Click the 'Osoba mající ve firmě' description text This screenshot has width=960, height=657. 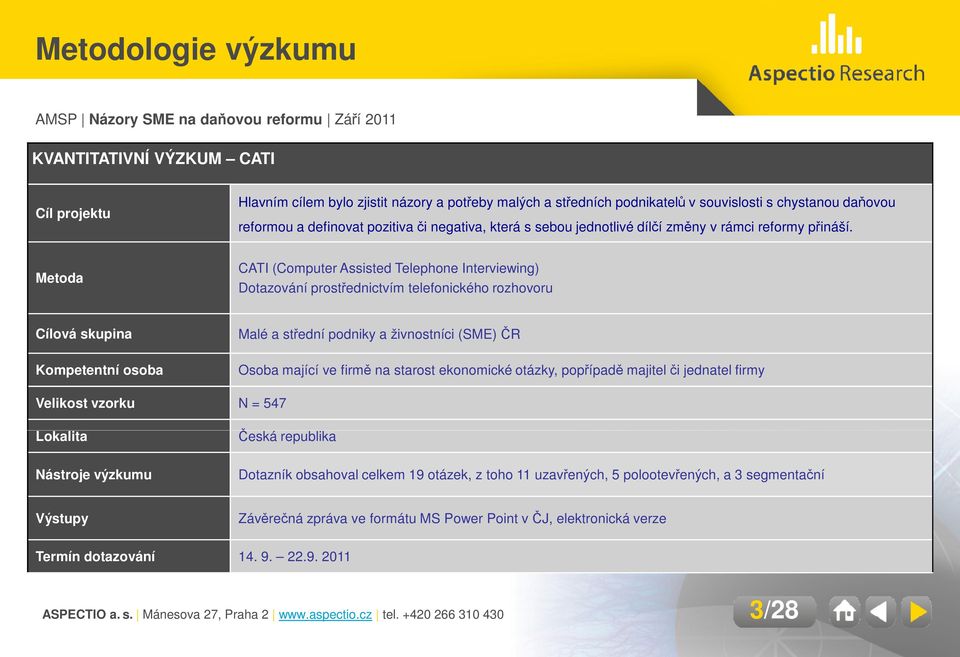tap(501, 370)
